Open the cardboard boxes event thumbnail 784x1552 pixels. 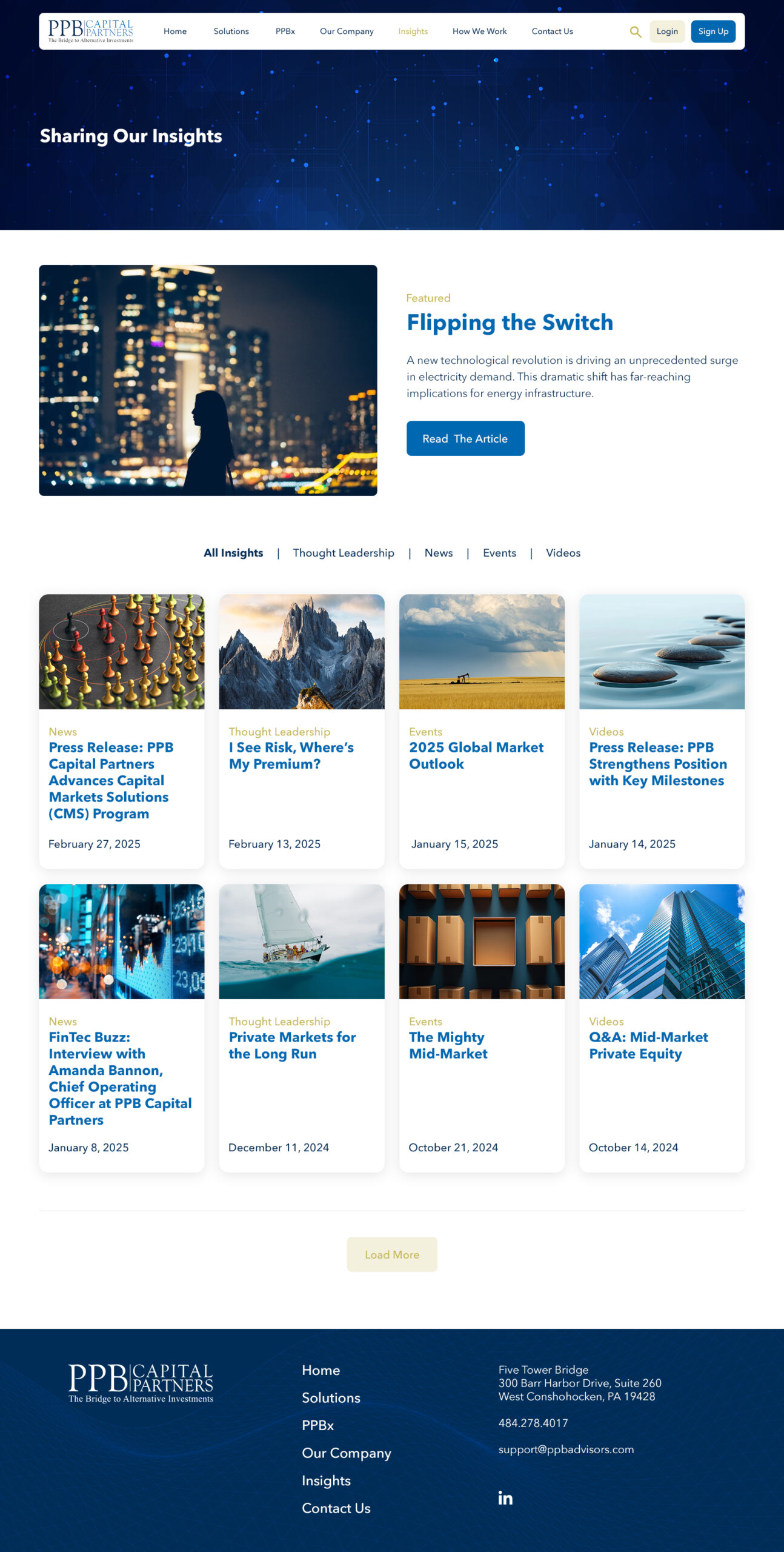coord(482,942)
